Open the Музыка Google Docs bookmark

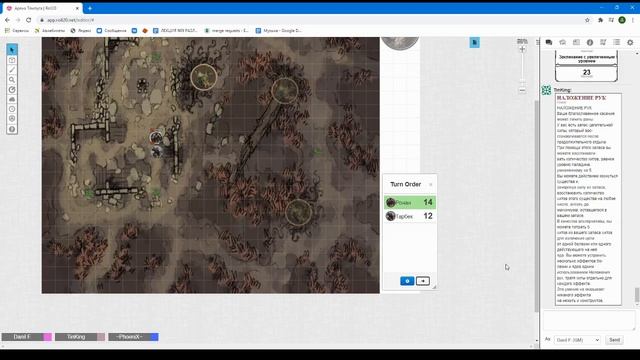click(279, 31)
